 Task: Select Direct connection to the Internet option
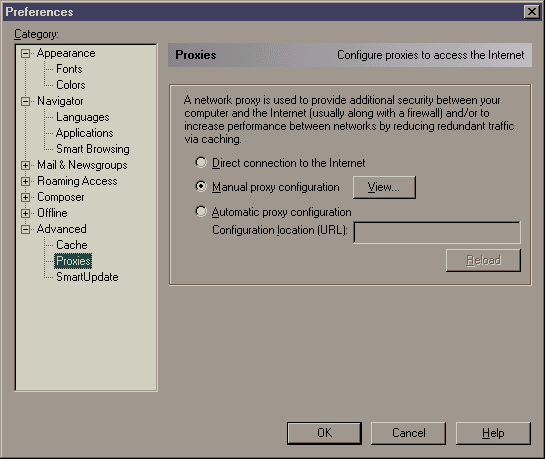coord(201,162)
